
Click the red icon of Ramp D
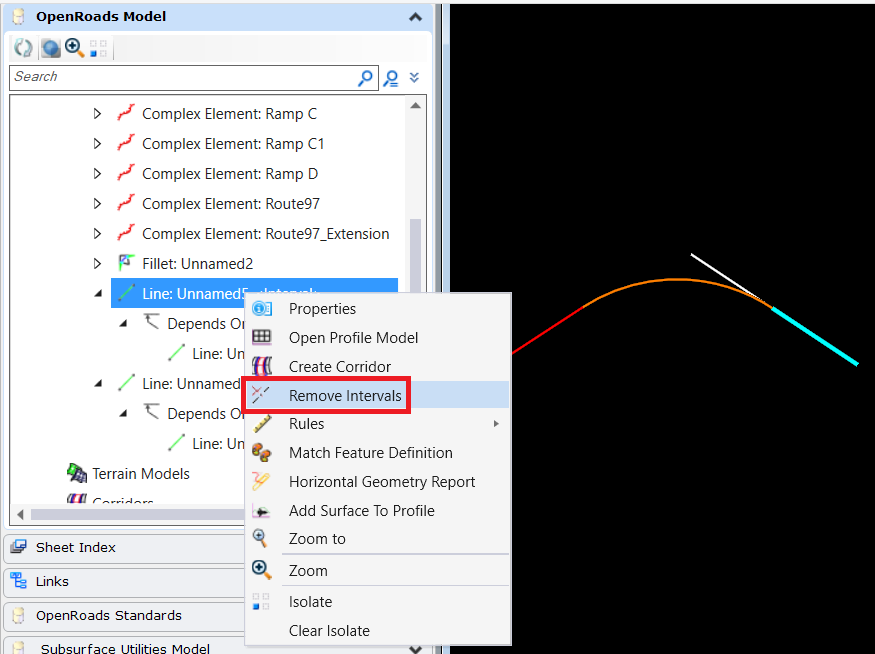tap(126, 173)
